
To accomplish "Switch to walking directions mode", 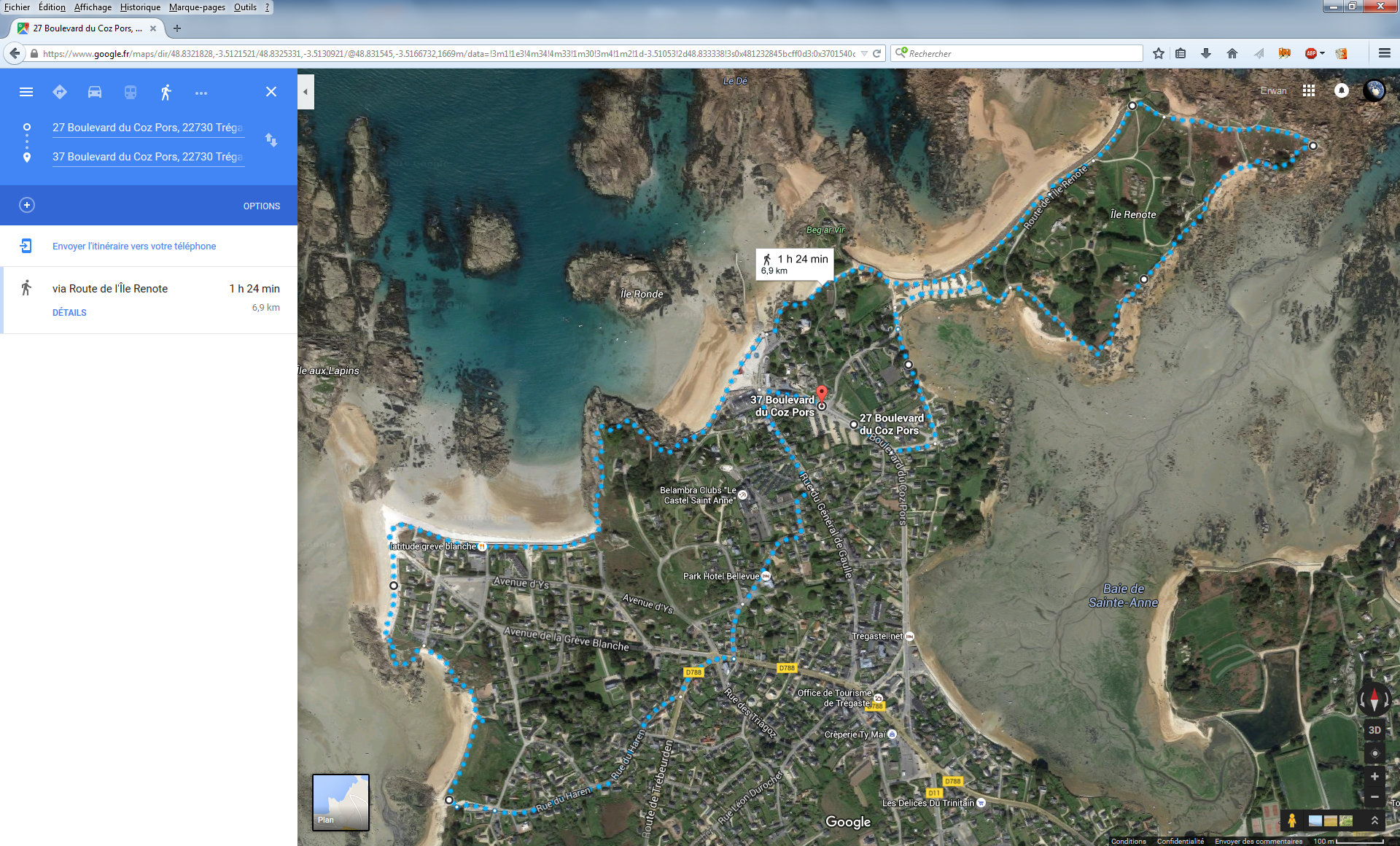I will click(166, 93).
